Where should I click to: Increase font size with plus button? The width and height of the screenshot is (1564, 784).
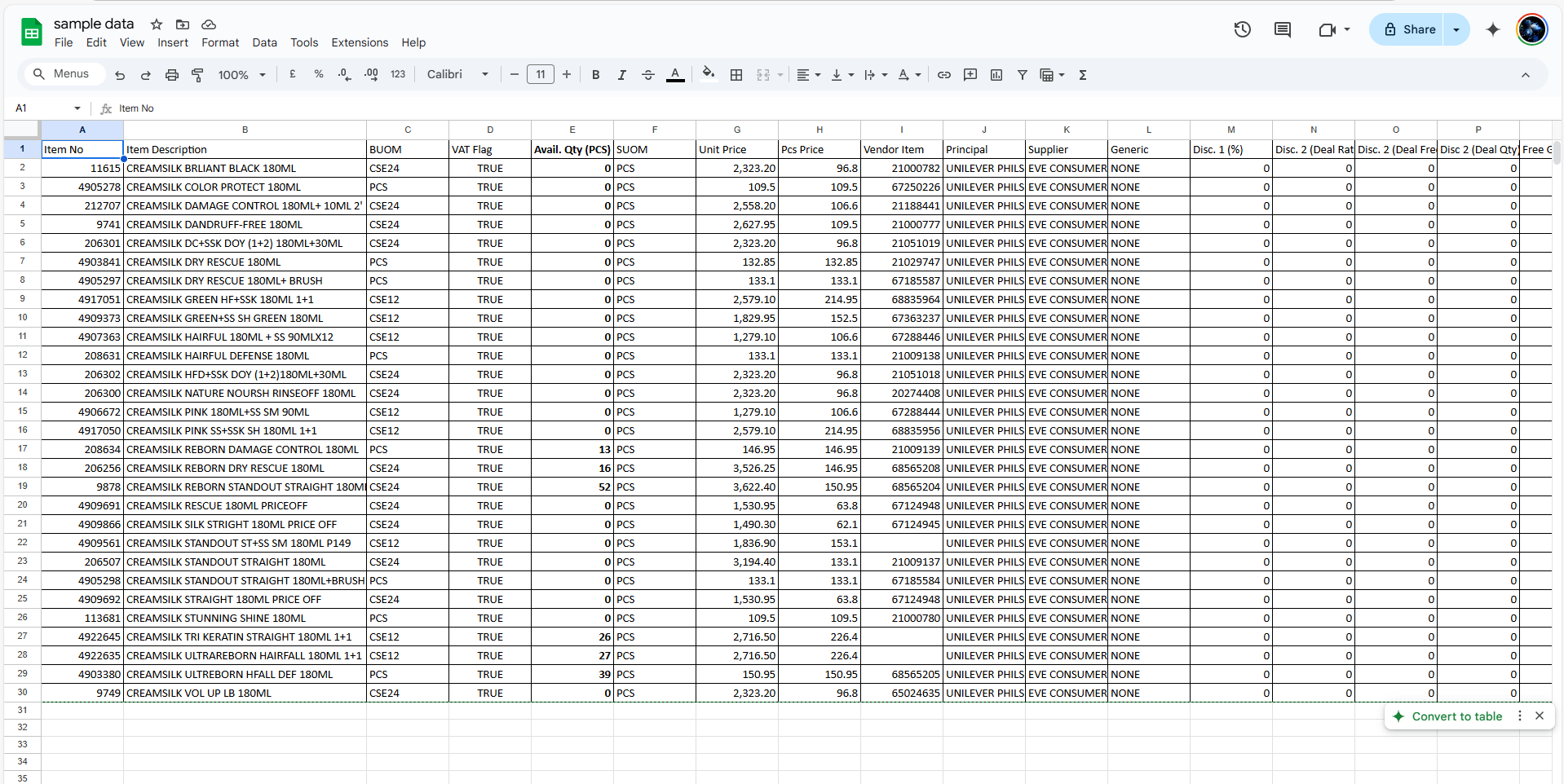tap(567, 74)
